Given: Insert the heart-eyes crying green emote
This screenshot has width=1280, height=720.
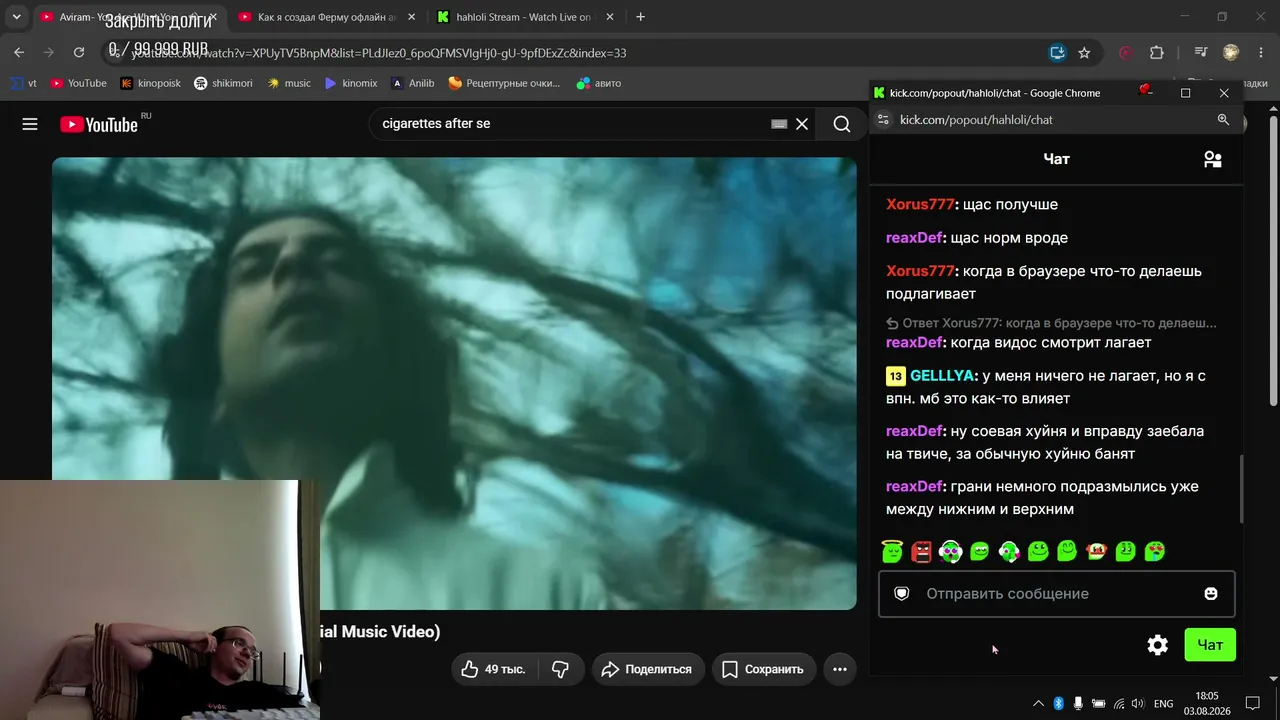Looking at the screenshot, I should point(1155,551).
